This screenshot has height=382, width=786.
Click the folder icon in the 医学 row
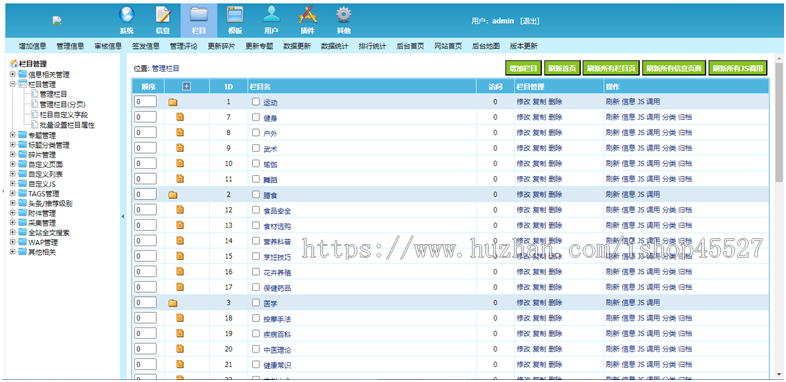coord(172,303)
